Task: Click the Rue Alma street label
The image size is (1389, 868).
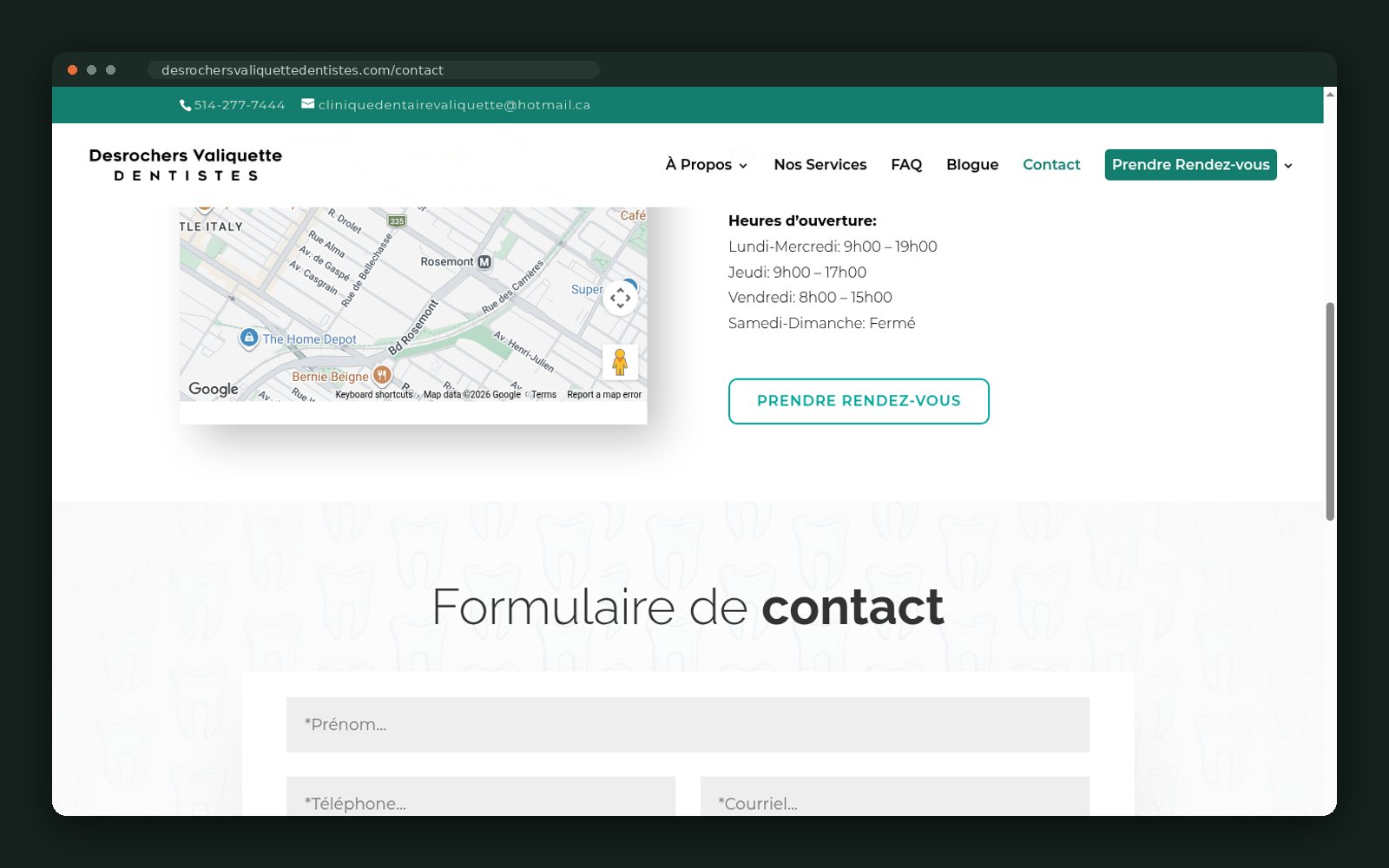Action: tap(326, 244)
